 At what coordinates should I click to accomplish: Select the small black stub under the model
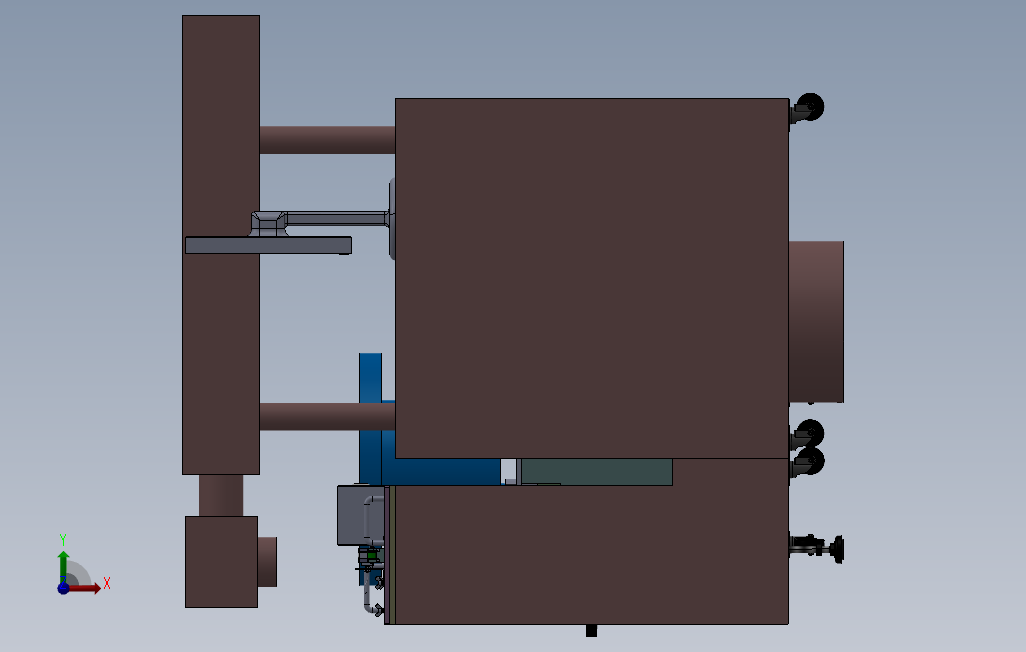pos(592,630)
